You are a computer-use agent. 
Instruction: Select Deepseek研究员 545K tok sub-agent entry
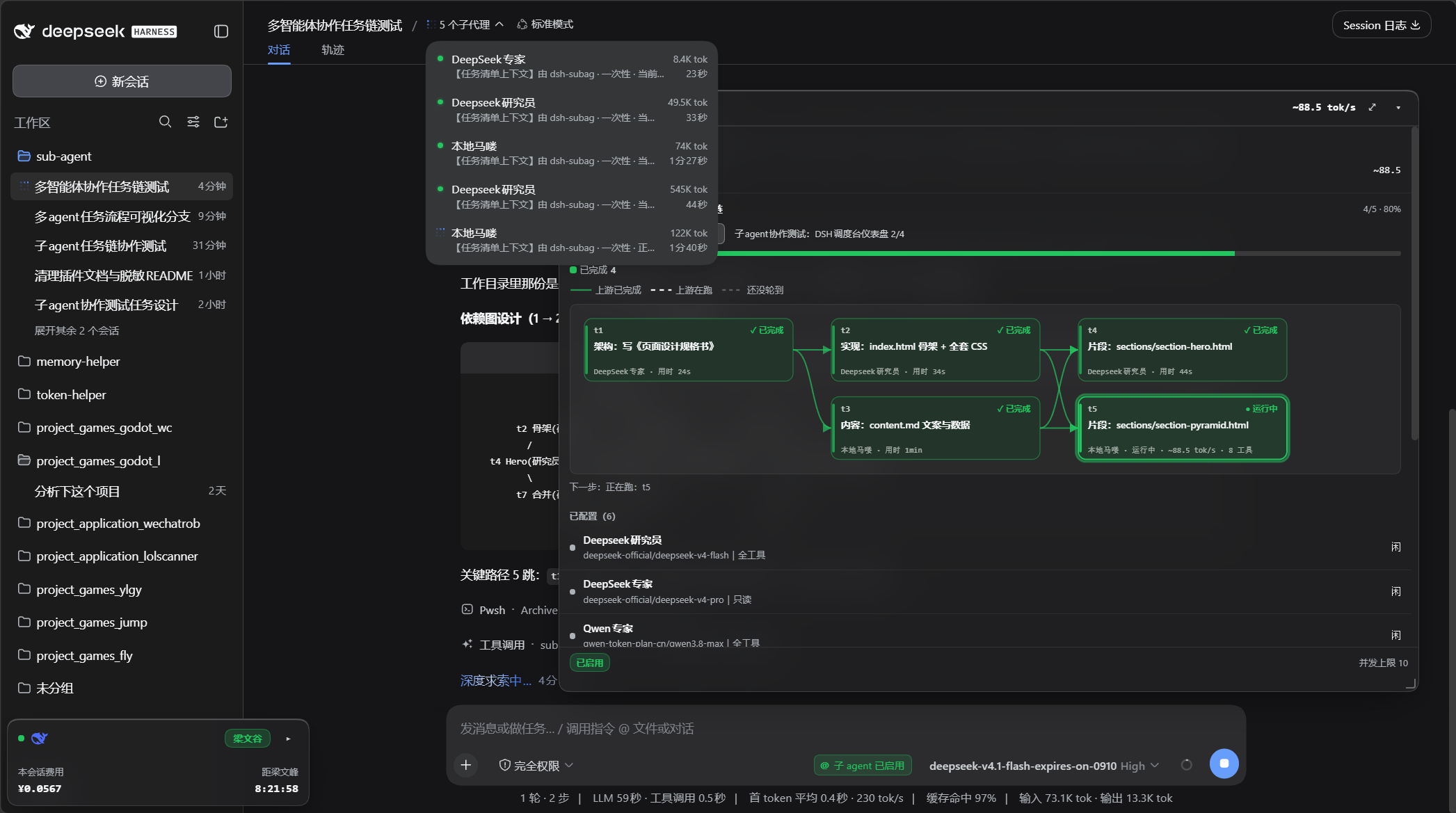click(x=572, y=197)
